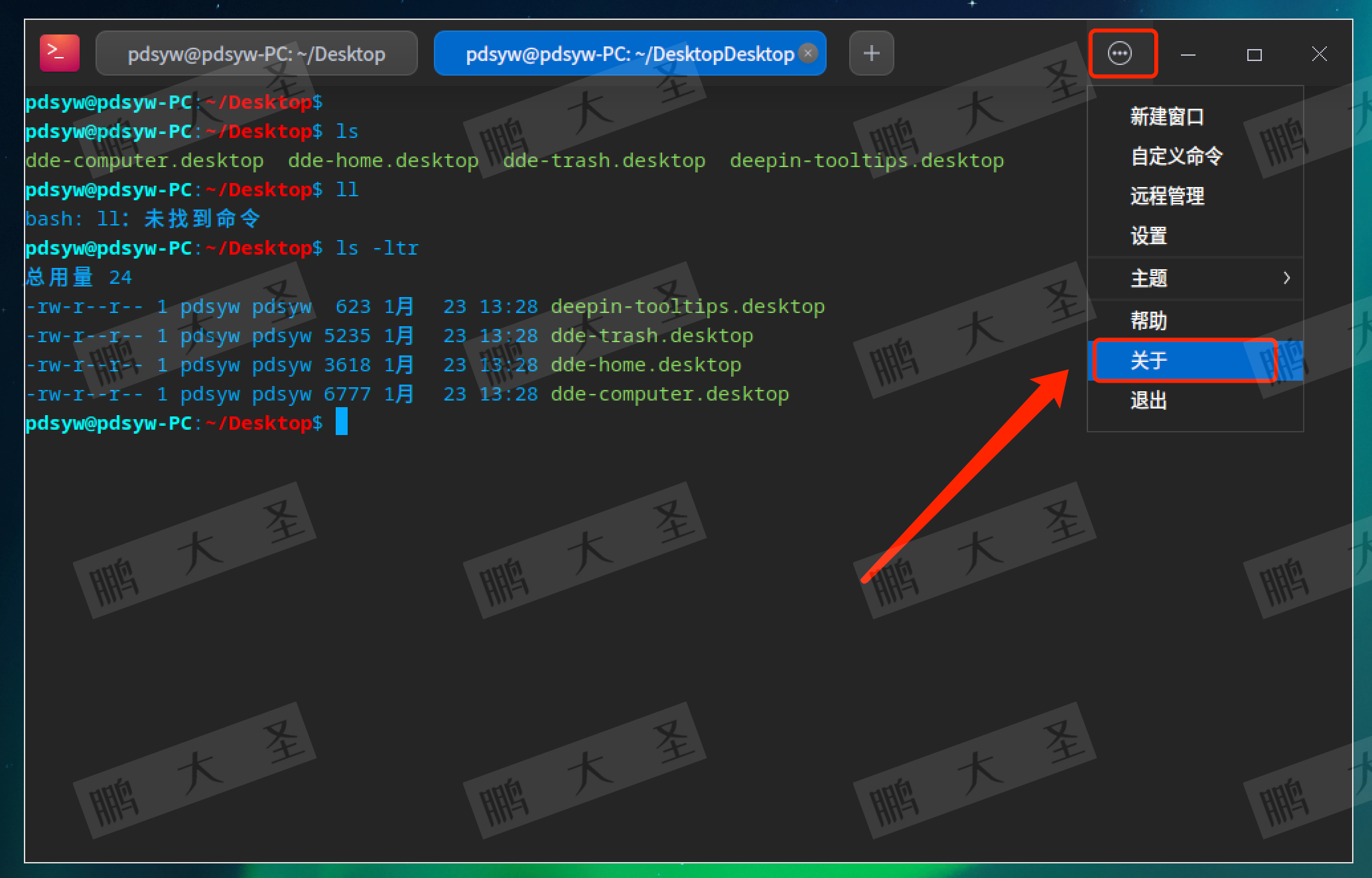Switch to the first ~/Desktop tab
This screenshot has width=1372, height=878.
tap(256, 54)
